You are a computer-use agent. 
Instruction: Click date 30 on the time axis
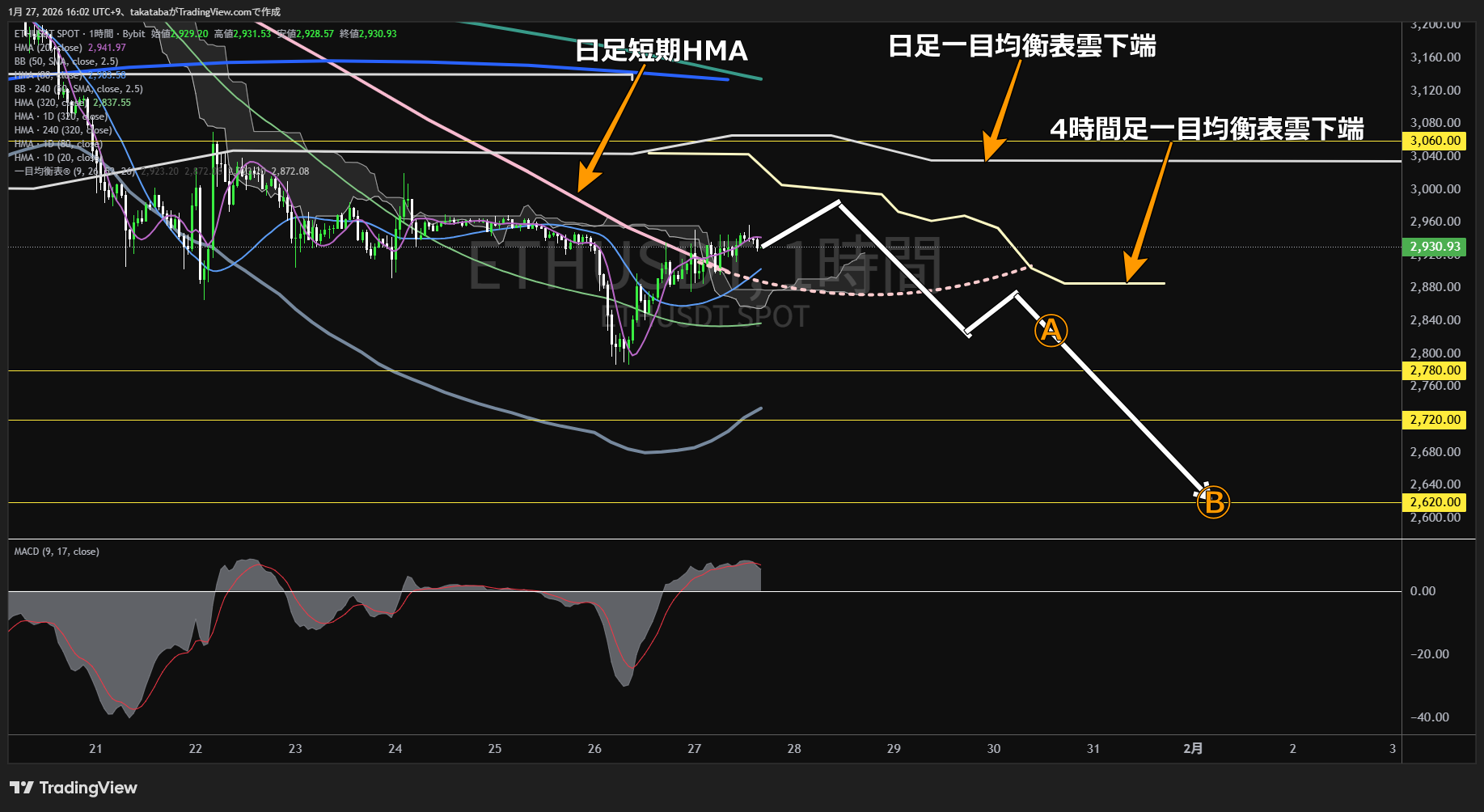coord(994,749)
